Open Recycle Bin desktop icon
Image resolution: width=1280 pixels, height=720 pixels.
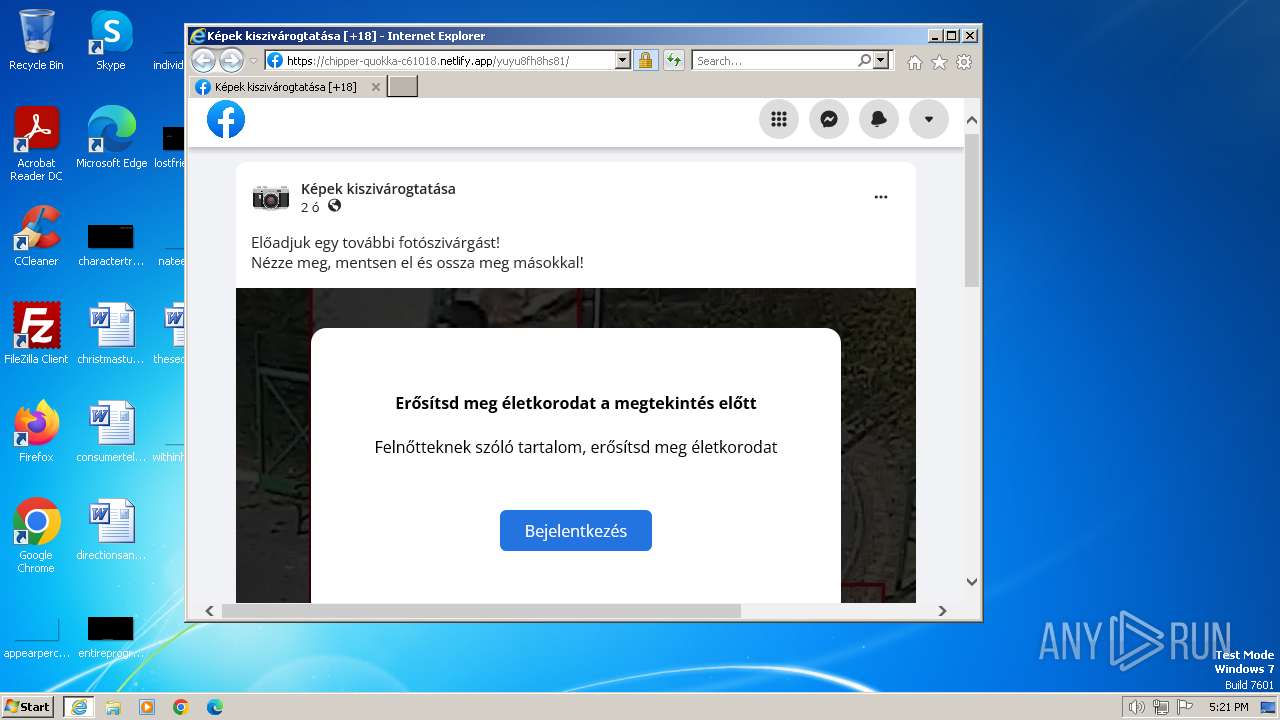[36, 39]
